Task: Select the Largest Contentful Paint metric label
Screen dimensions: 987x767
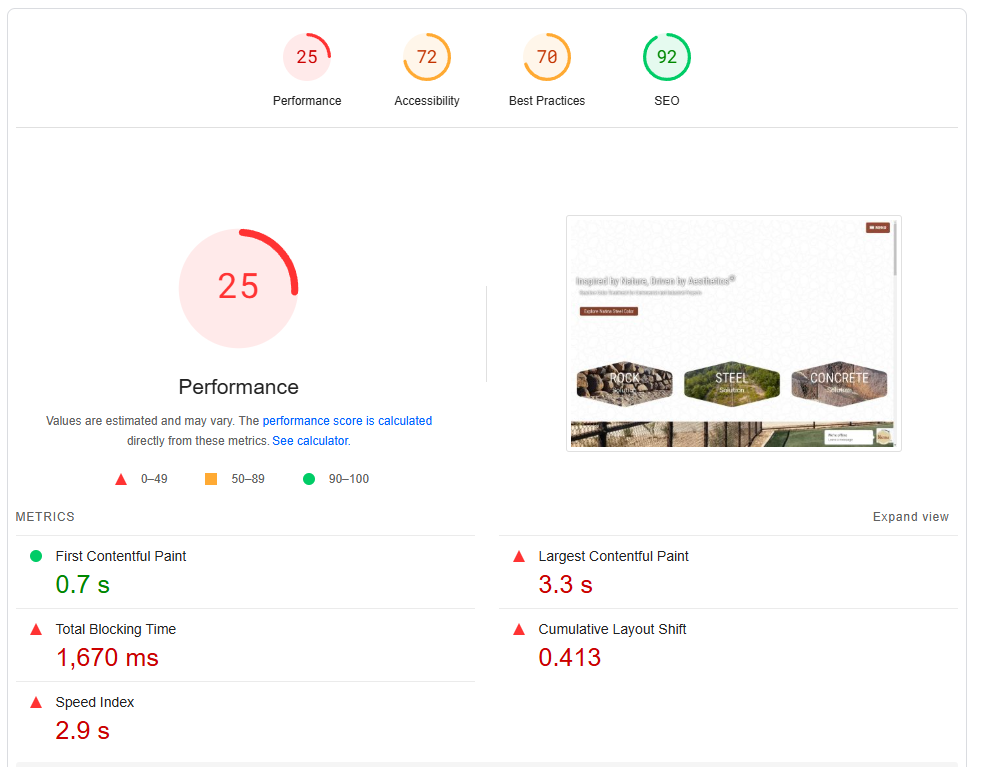Action: [x=613, y=556]
